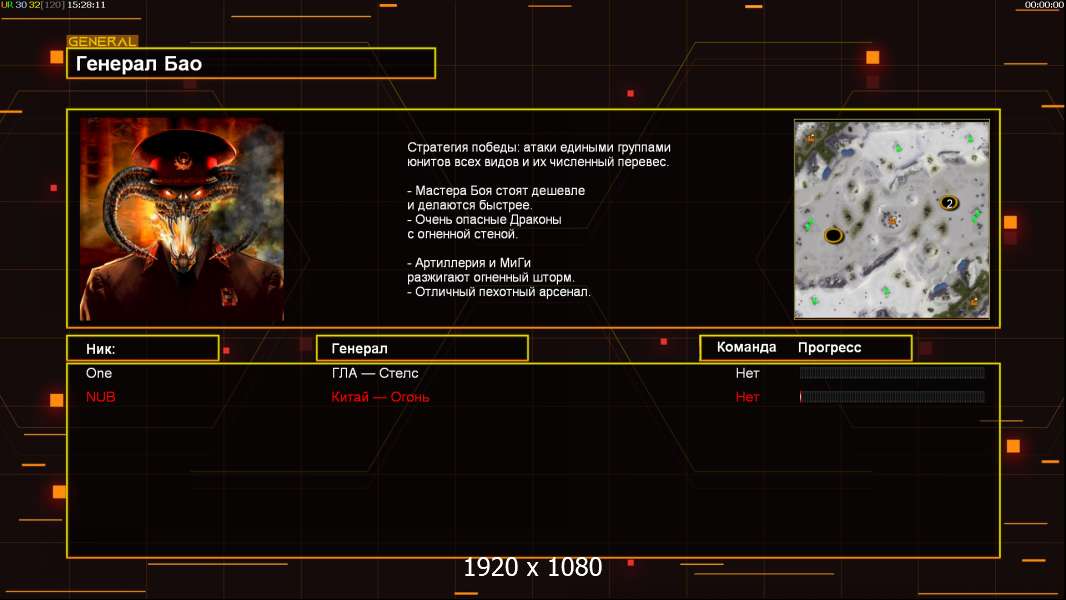1066x600 pixels.
Task: Click the GENERAL tab label
Action: point(103,41)
